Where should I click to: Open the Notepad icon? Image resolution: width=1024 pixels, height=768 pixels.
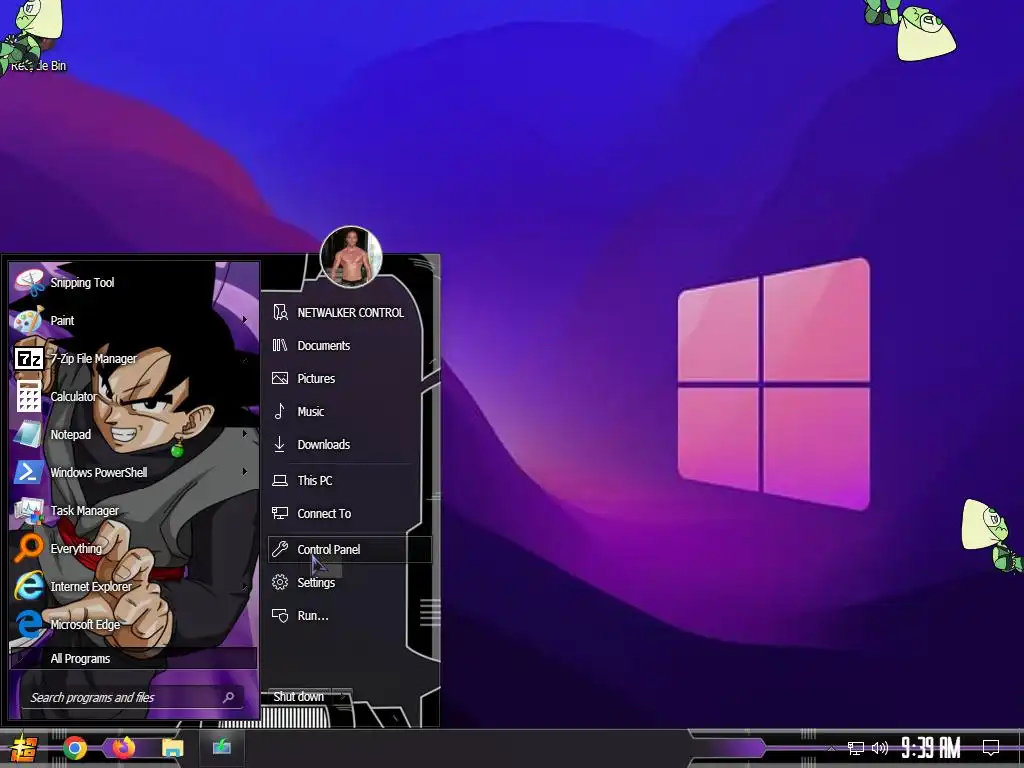[29, 434]
